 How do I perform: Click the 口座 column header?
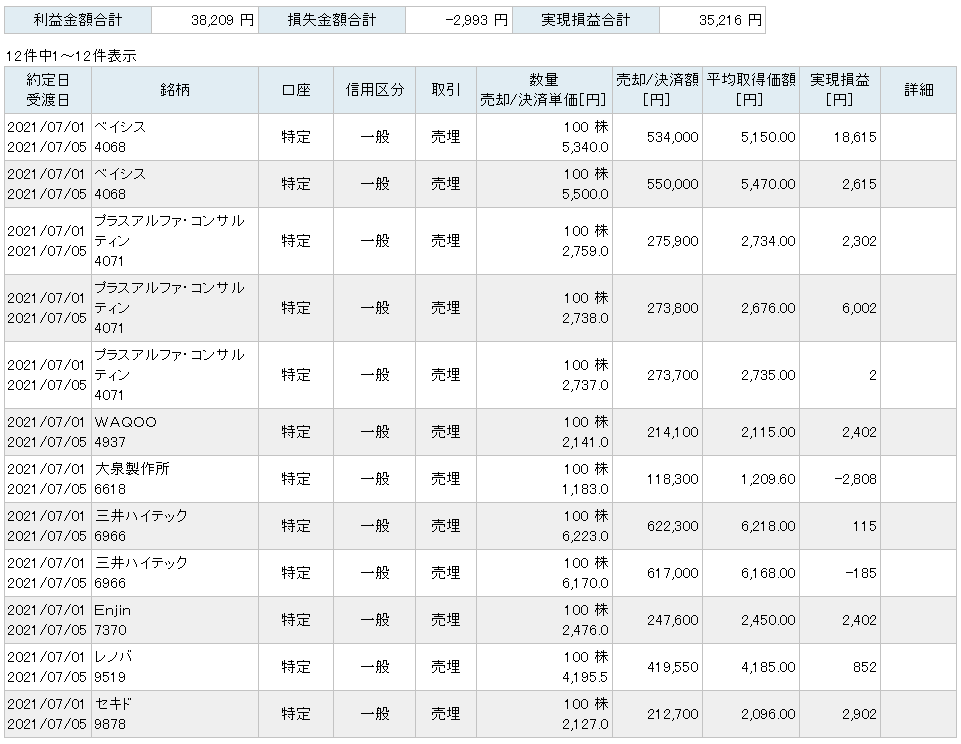296,90
